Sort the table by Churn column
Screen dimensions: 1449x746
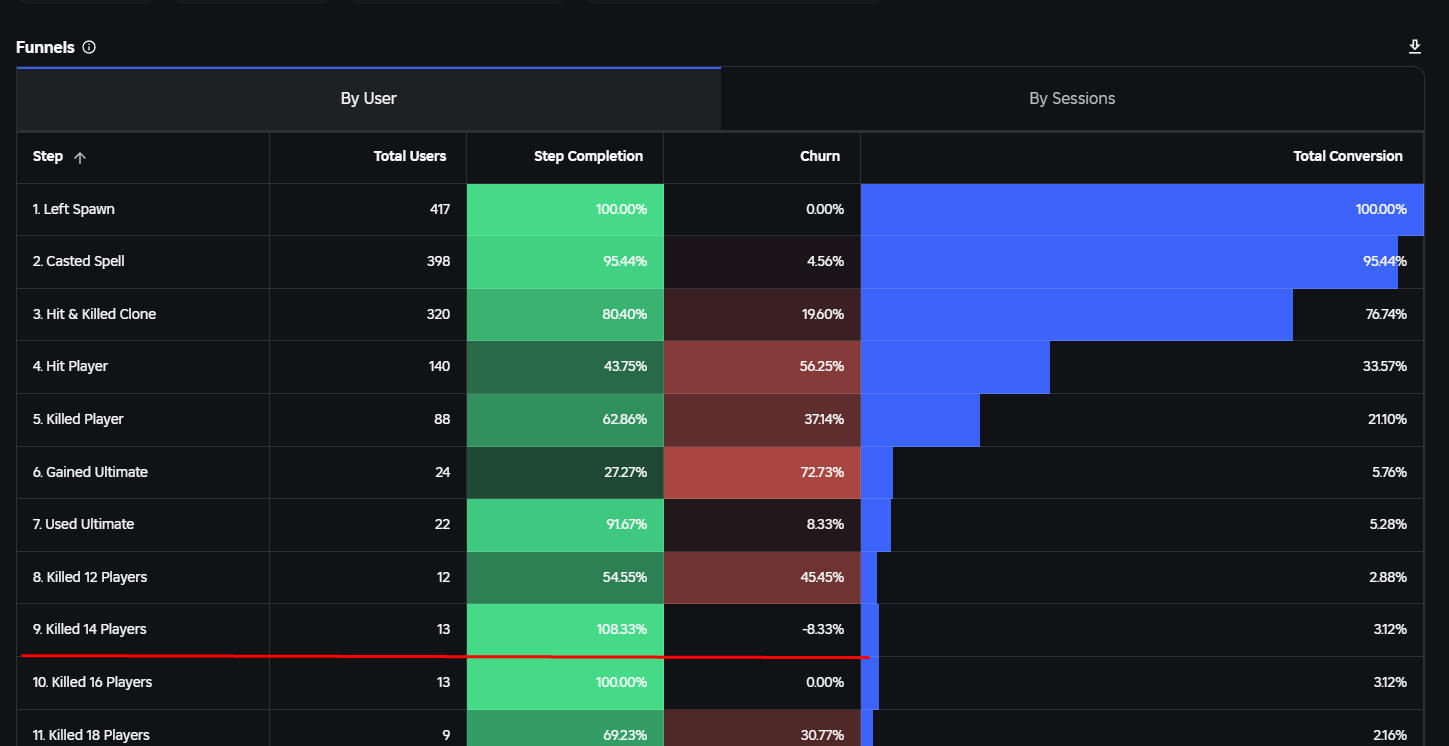click(x=820, y=156)
